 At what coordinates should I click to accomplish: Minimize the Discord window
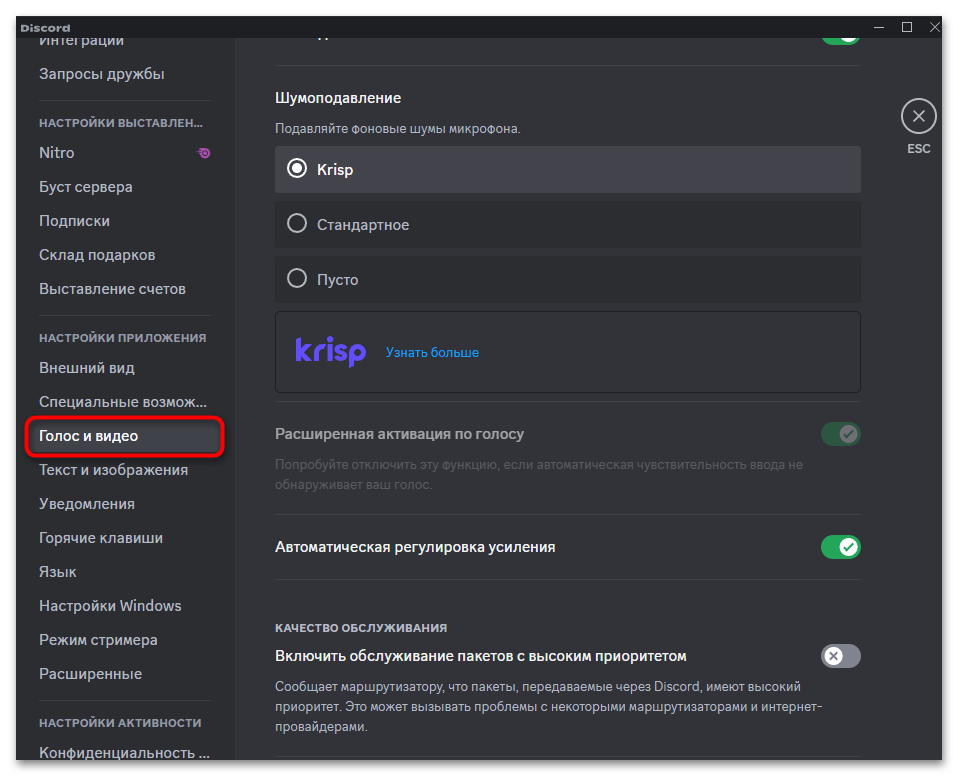879,27
